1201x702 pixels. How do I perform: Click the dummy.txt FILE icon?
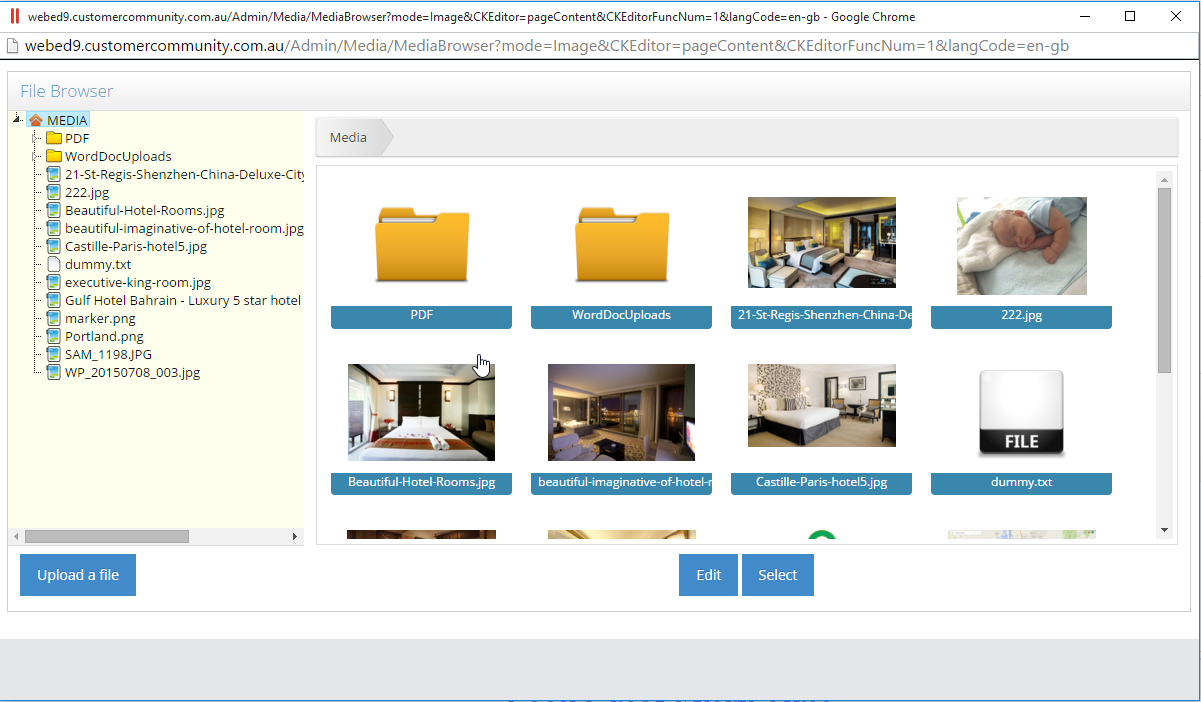(1021, 412)
